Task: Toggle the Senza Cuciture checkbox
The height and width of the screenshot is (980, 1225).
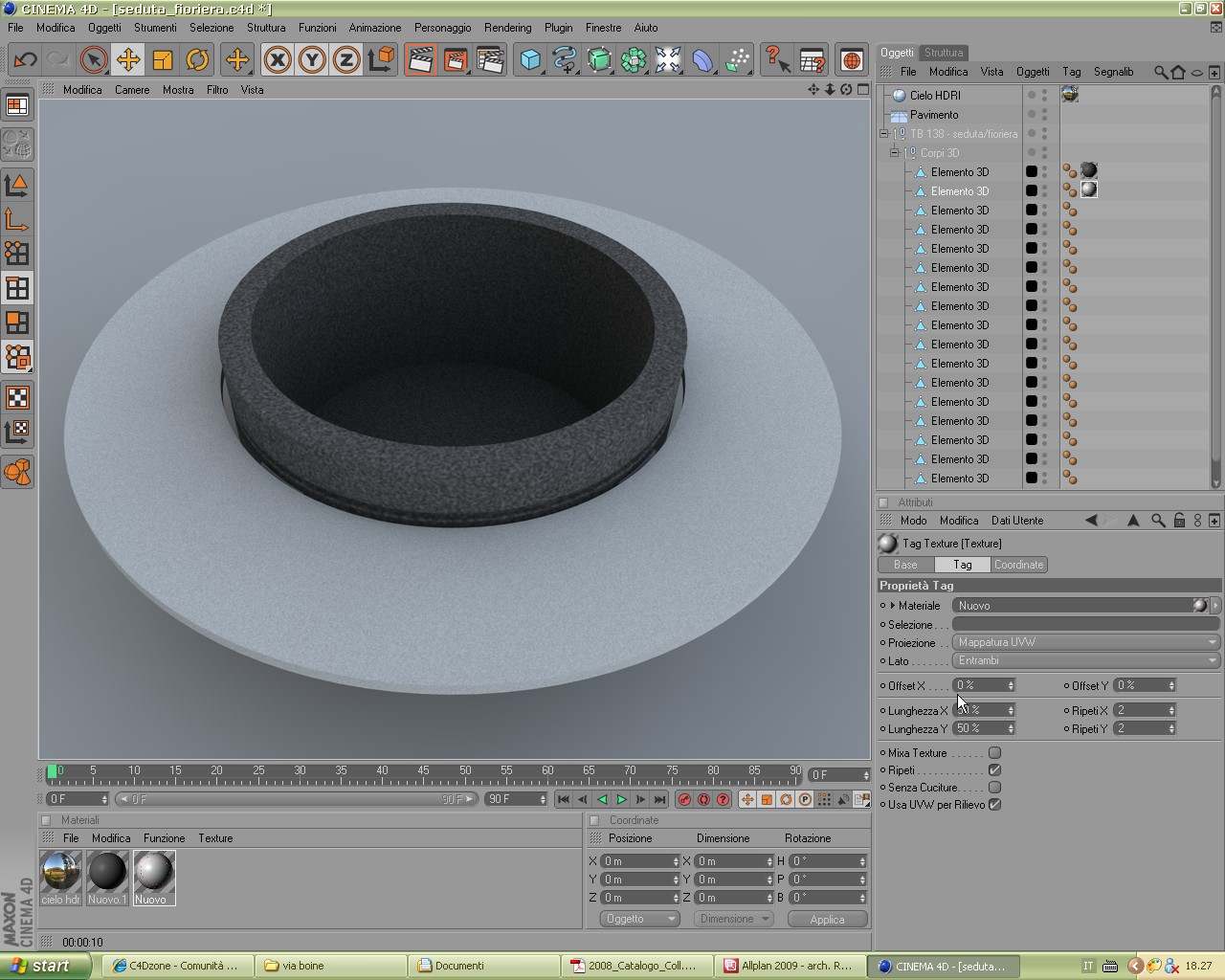Action: (994, 788)
